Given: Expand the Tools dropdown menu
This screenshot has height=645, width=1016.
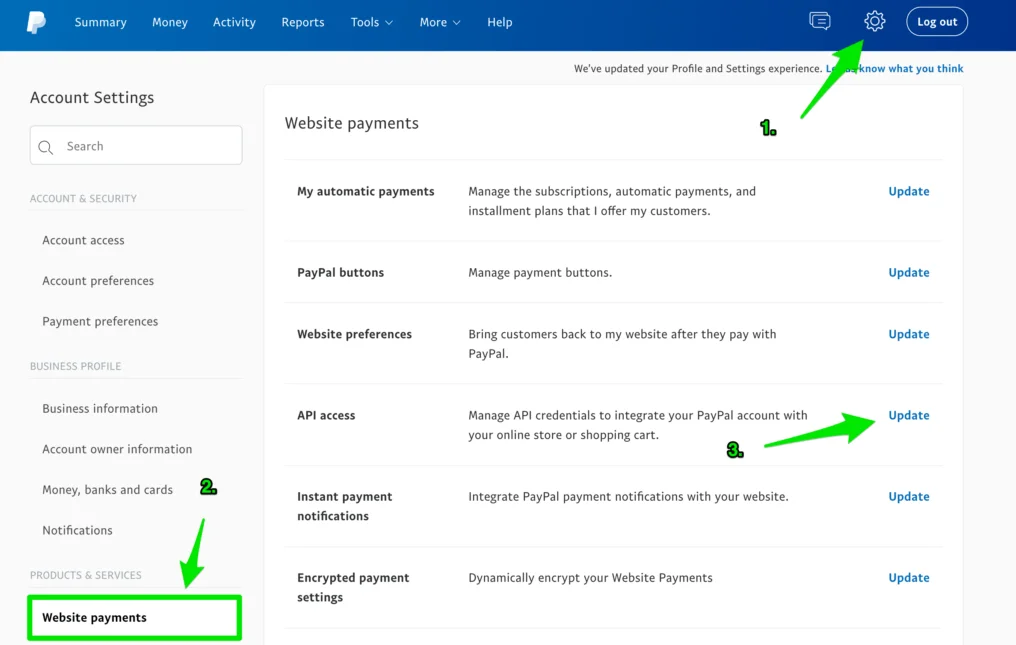Looking at the screenshot, I should pyautogui.click(x=371, y=22).
